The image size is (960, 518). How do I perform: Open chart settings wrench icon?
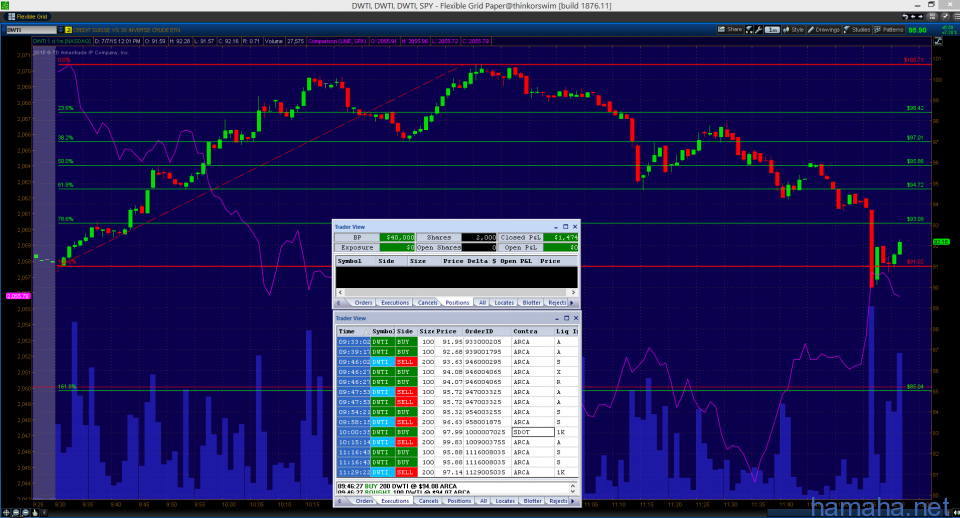pyautogui.click(x=758, y=29)
